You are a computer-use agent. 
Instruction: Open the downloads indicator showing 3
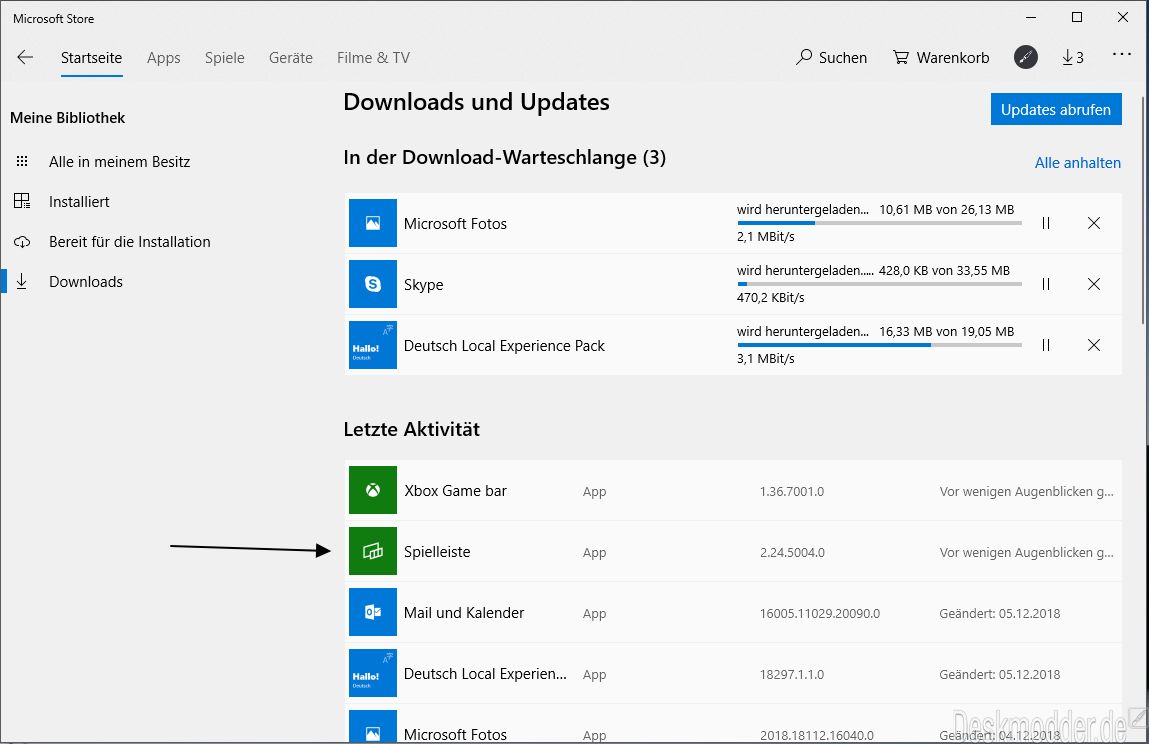point(1073,57)
